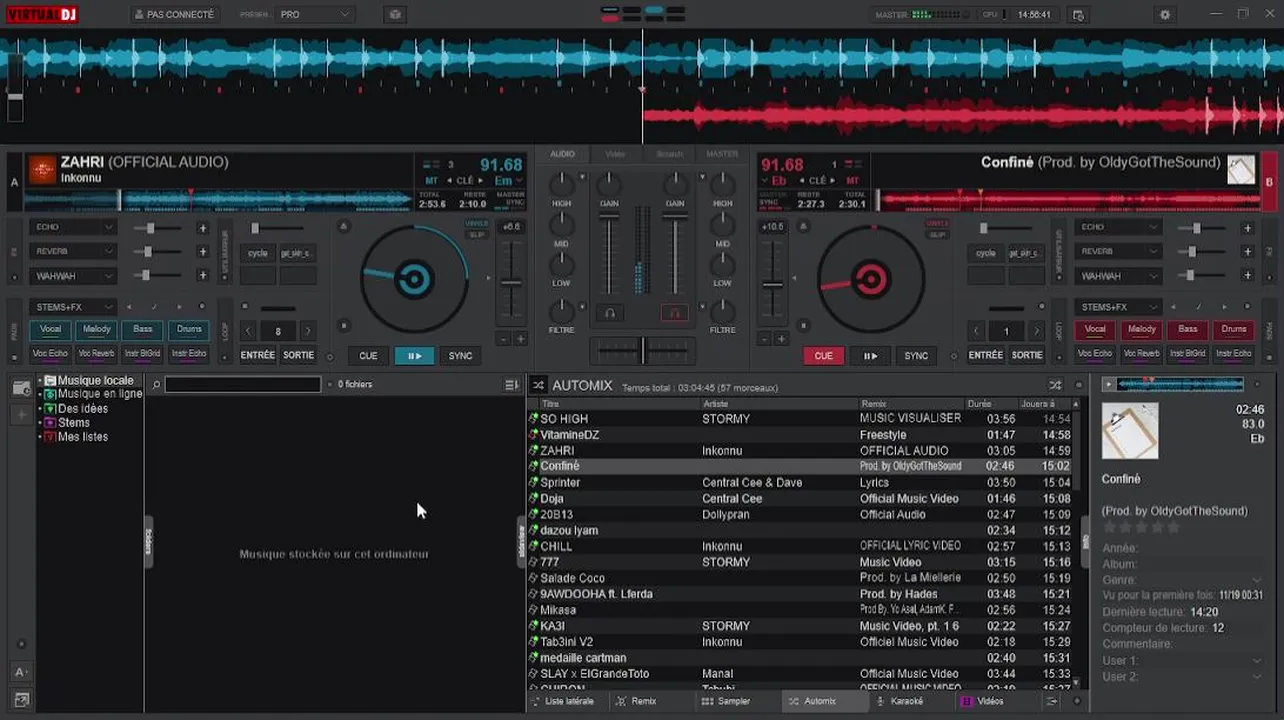Open the WAHWAH effect dropdown on deck A

pyautogui.click(x=73, y=276)
